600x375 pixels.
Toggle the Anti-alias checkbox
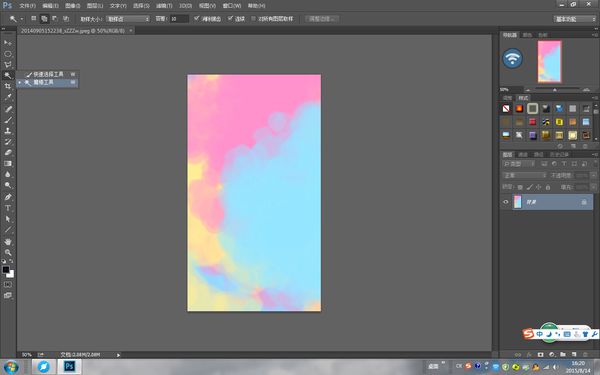(x=196, y=18)
